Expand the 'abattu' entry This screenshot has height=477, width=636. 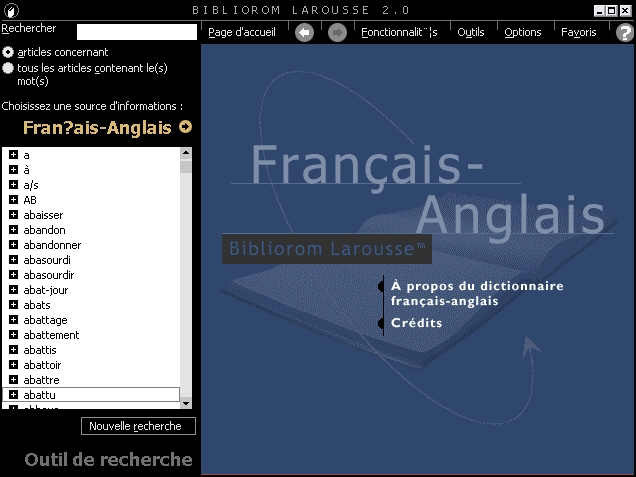13,395
